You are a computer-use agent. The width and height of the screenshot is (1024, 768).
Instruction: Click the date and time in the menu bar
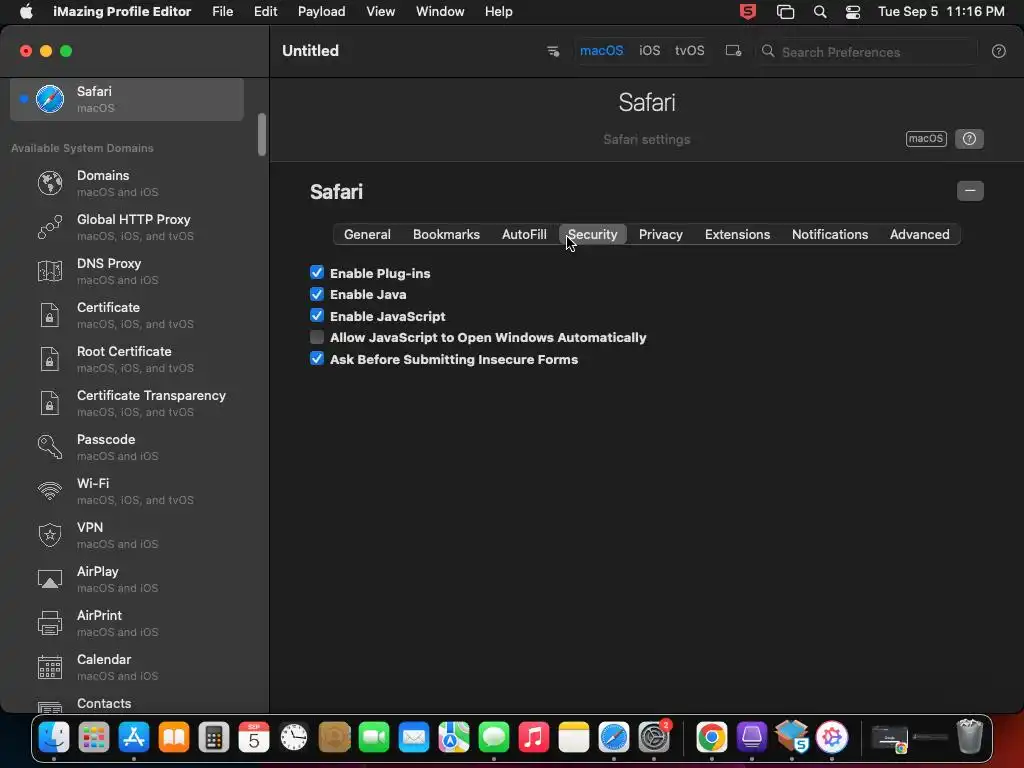click(941, 12)
